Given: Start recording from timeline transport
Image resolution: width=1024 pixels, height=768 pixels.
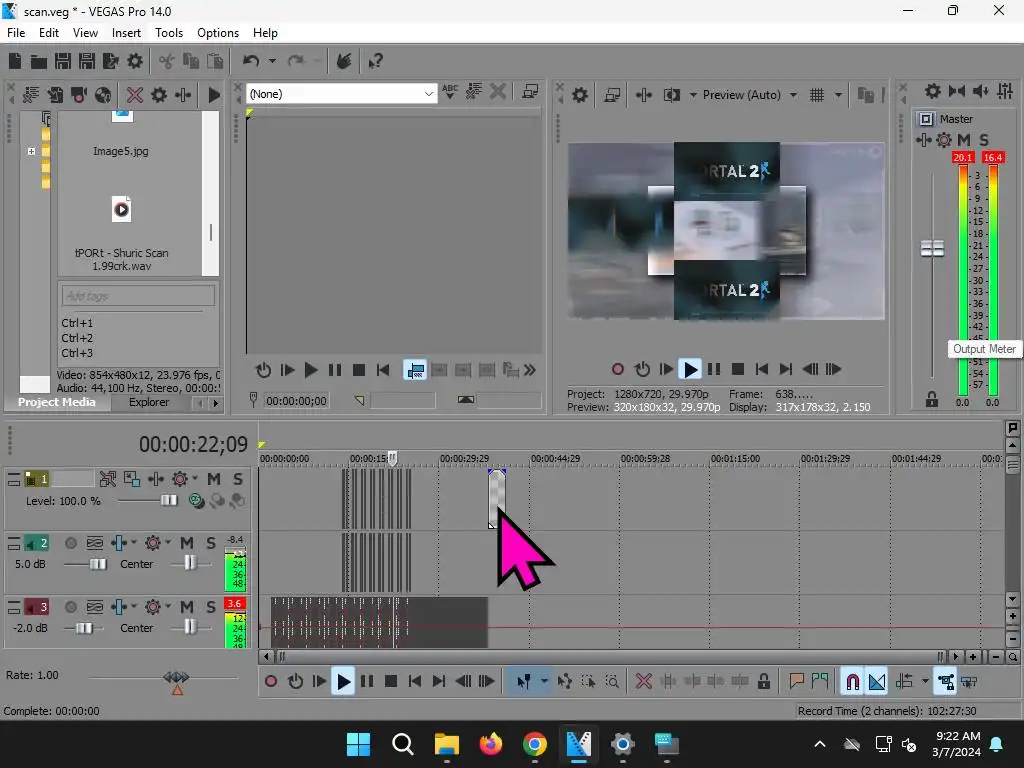Looking at the screenshot, I should pyautogui.click(x=271, y=682).
